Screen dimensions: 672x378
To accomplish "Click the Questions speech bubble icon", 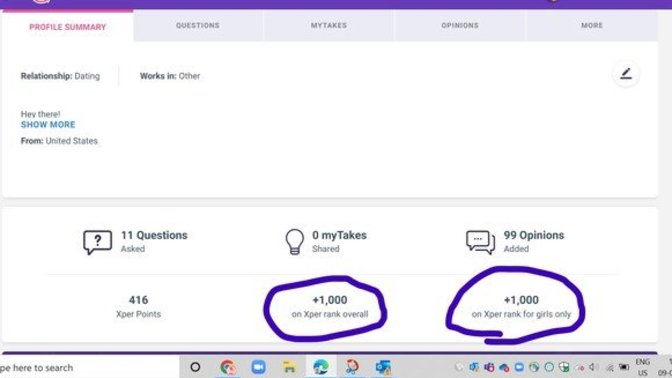I will [x=97, y=242].
